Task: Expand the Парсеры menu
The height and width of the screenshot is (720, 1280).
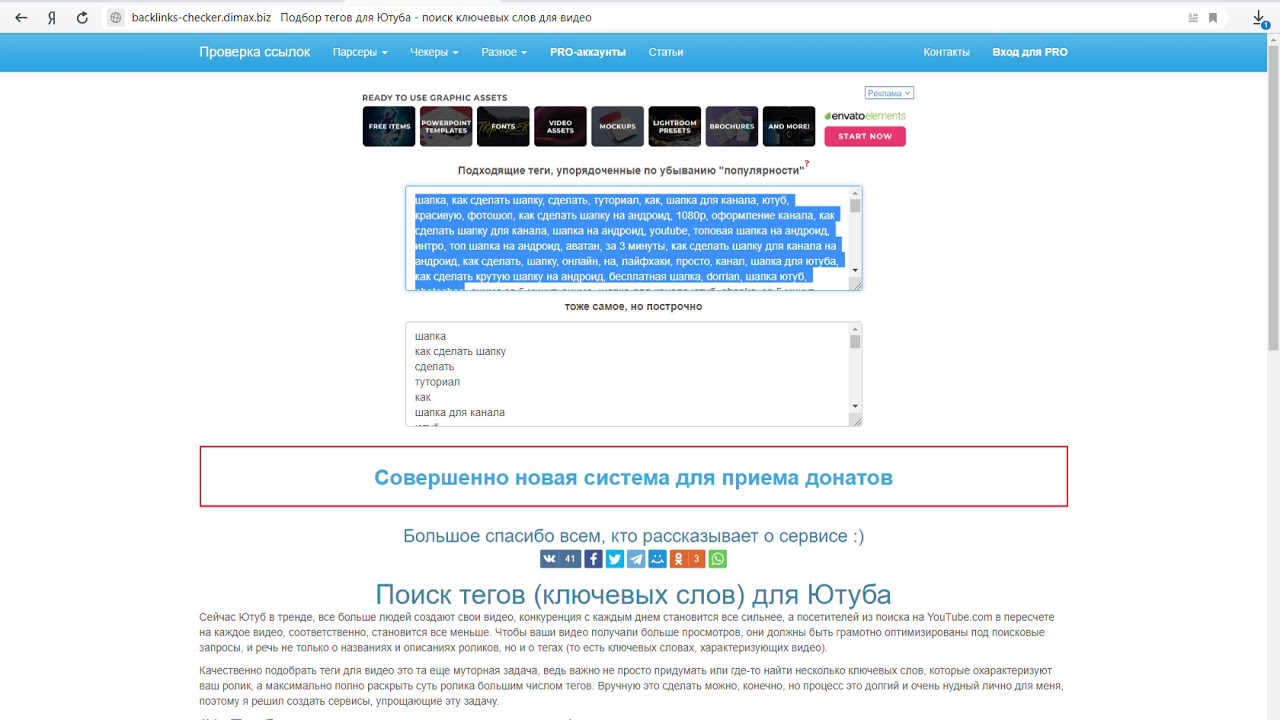Action: coord(359,52)
